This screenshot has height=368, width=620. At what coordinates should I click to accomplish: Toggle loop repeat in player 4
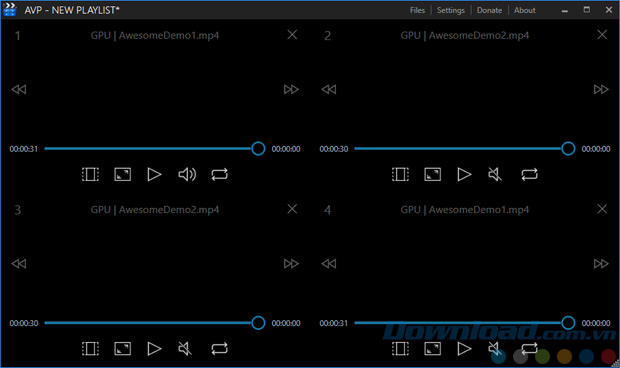529,349
